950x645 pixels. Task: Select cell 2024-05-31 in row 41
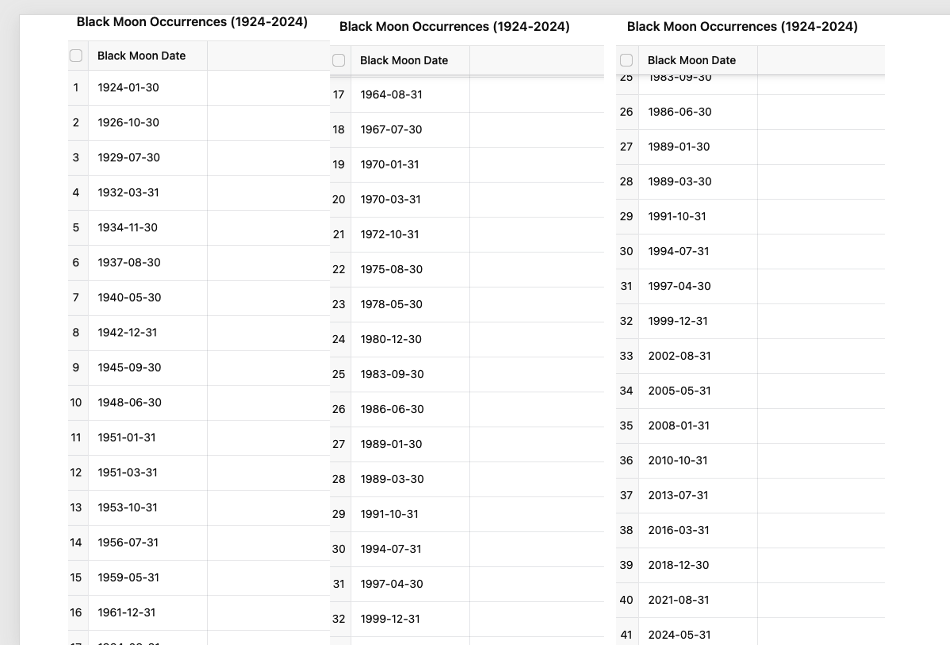tap(698, 633)
